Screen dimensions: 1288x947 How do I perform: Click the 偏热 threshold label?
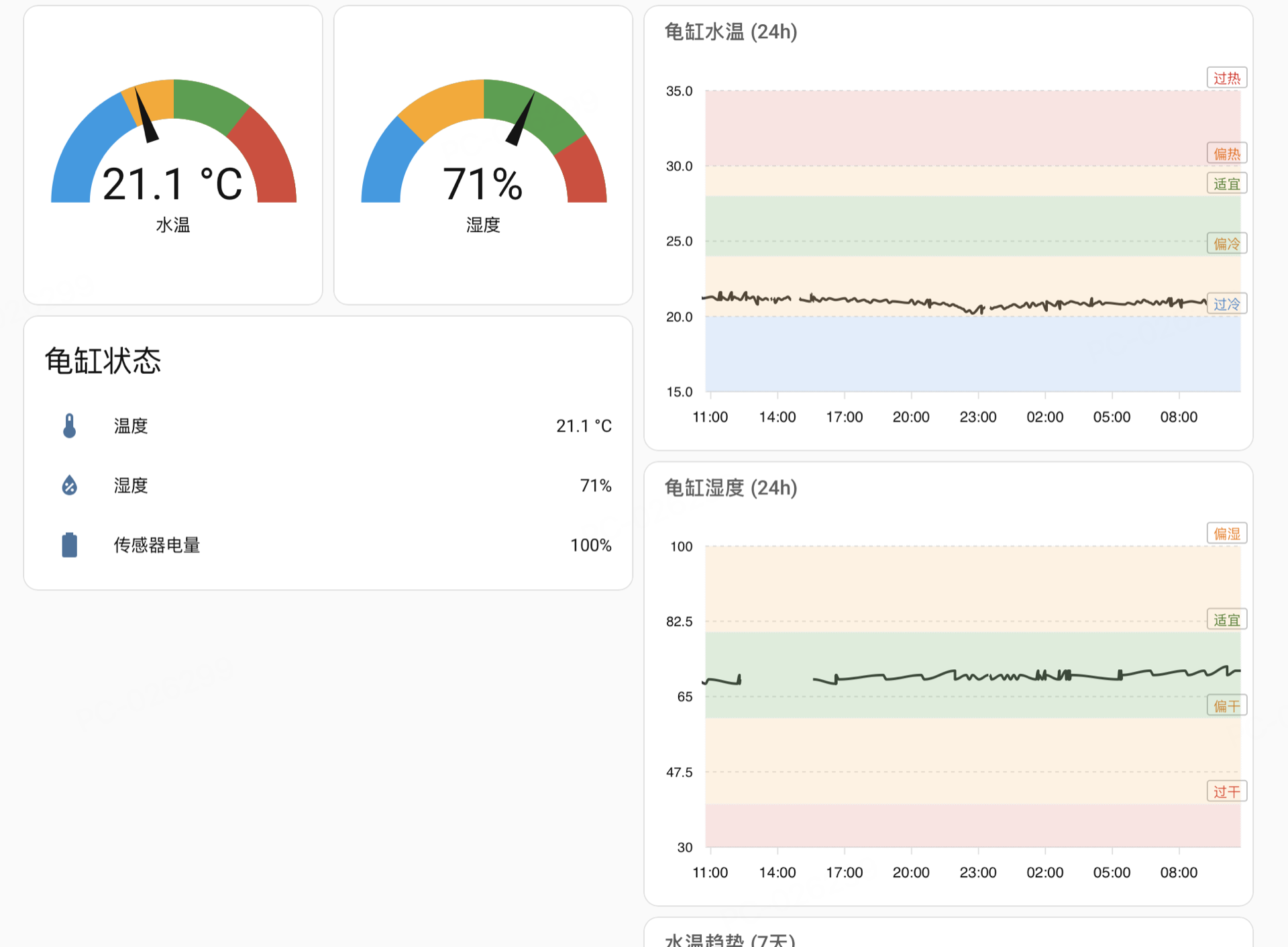click(x=1226, y=154)
